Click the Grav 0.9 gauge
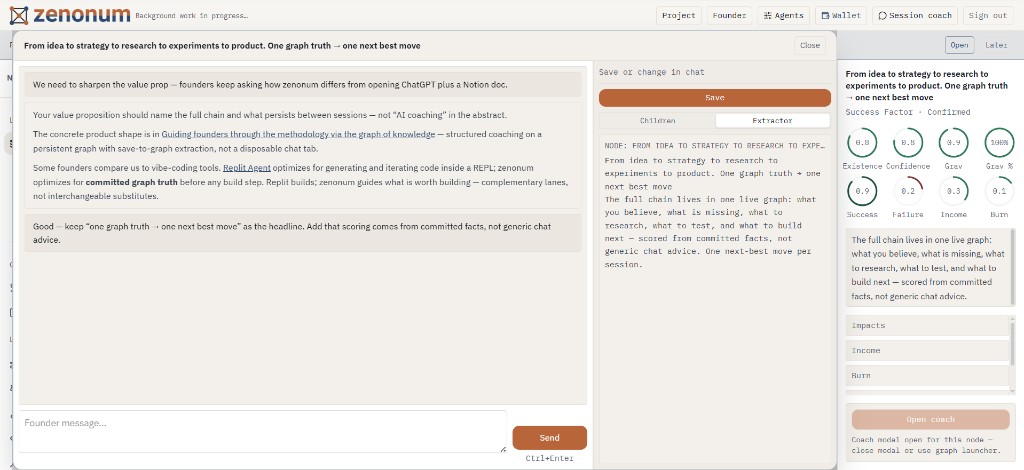 (x=953, y=143)
